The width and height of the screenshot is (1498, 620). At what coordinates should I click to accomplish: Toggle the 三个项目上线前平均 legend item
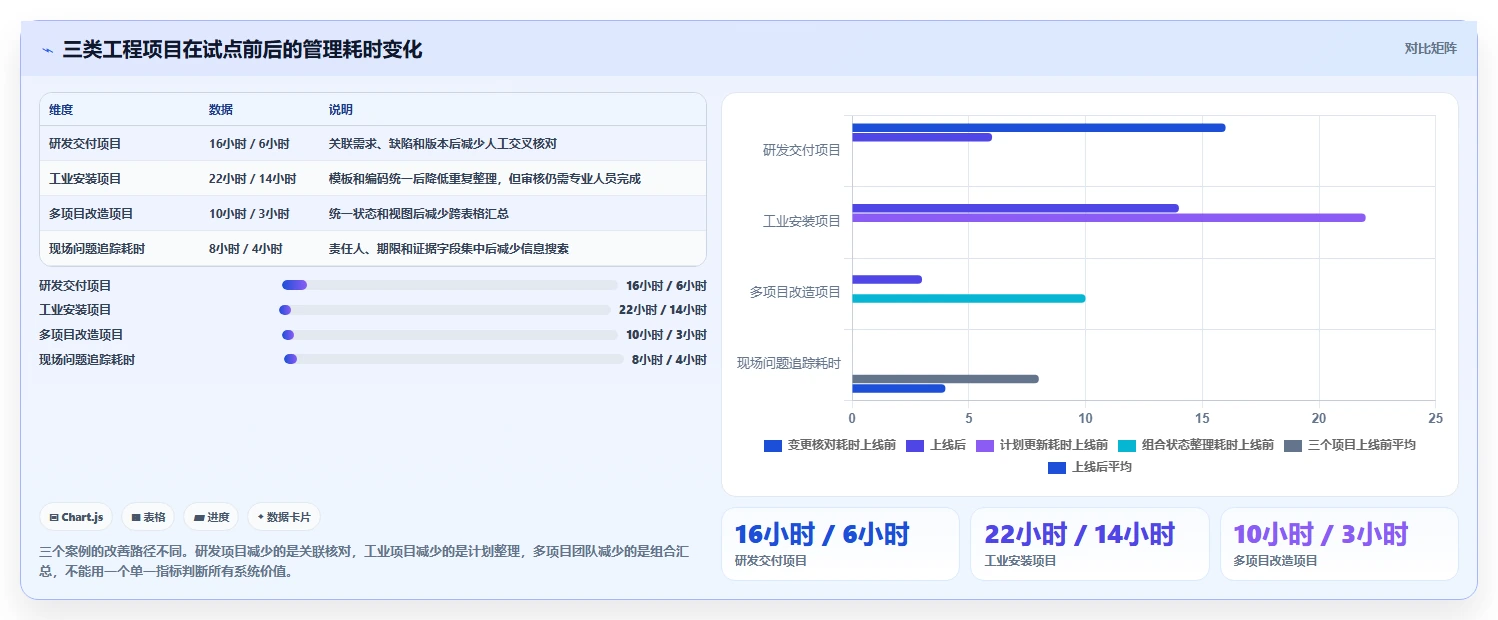[x=1350, y=445]
